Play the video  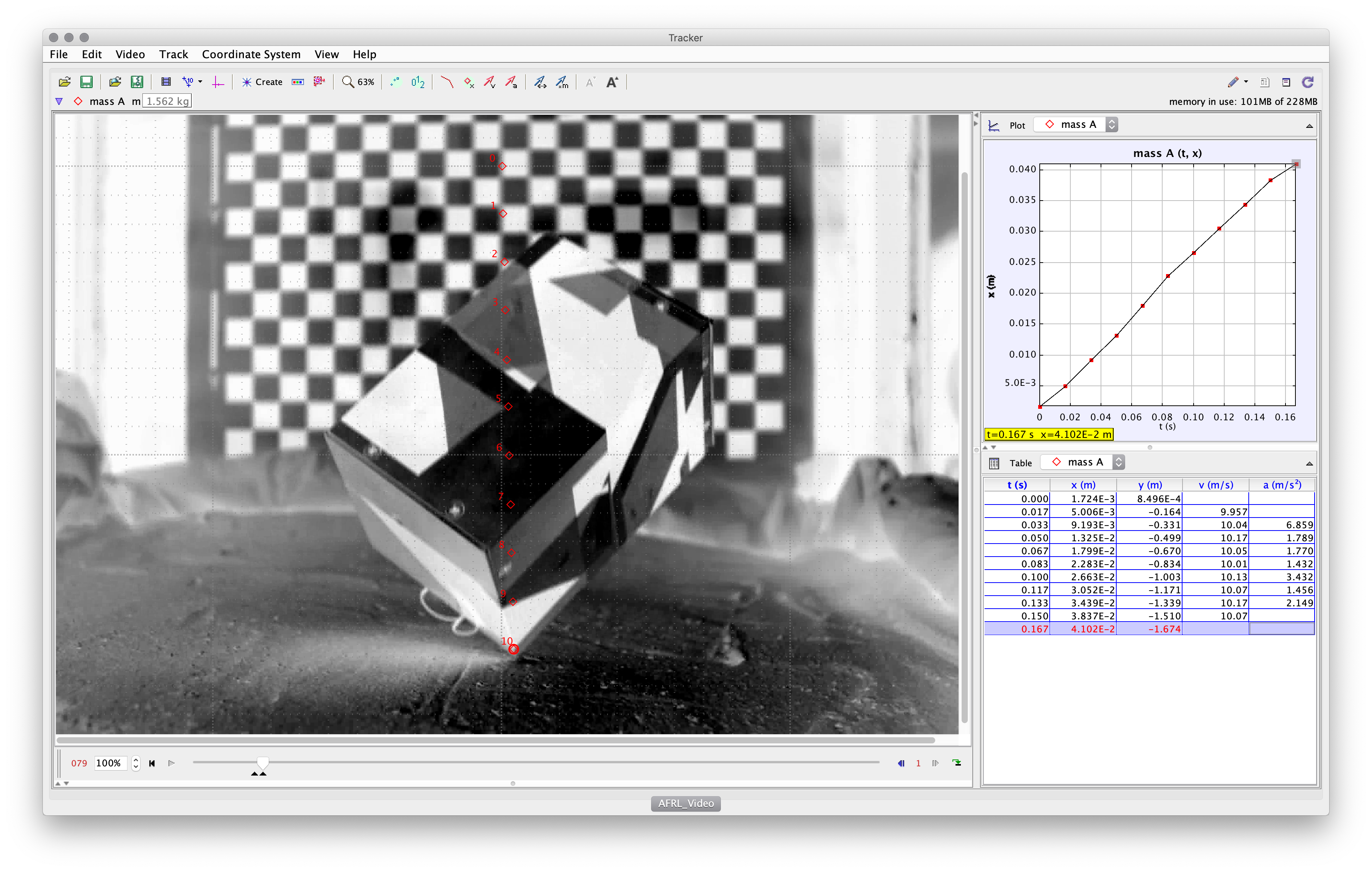[x=171, y=763]
